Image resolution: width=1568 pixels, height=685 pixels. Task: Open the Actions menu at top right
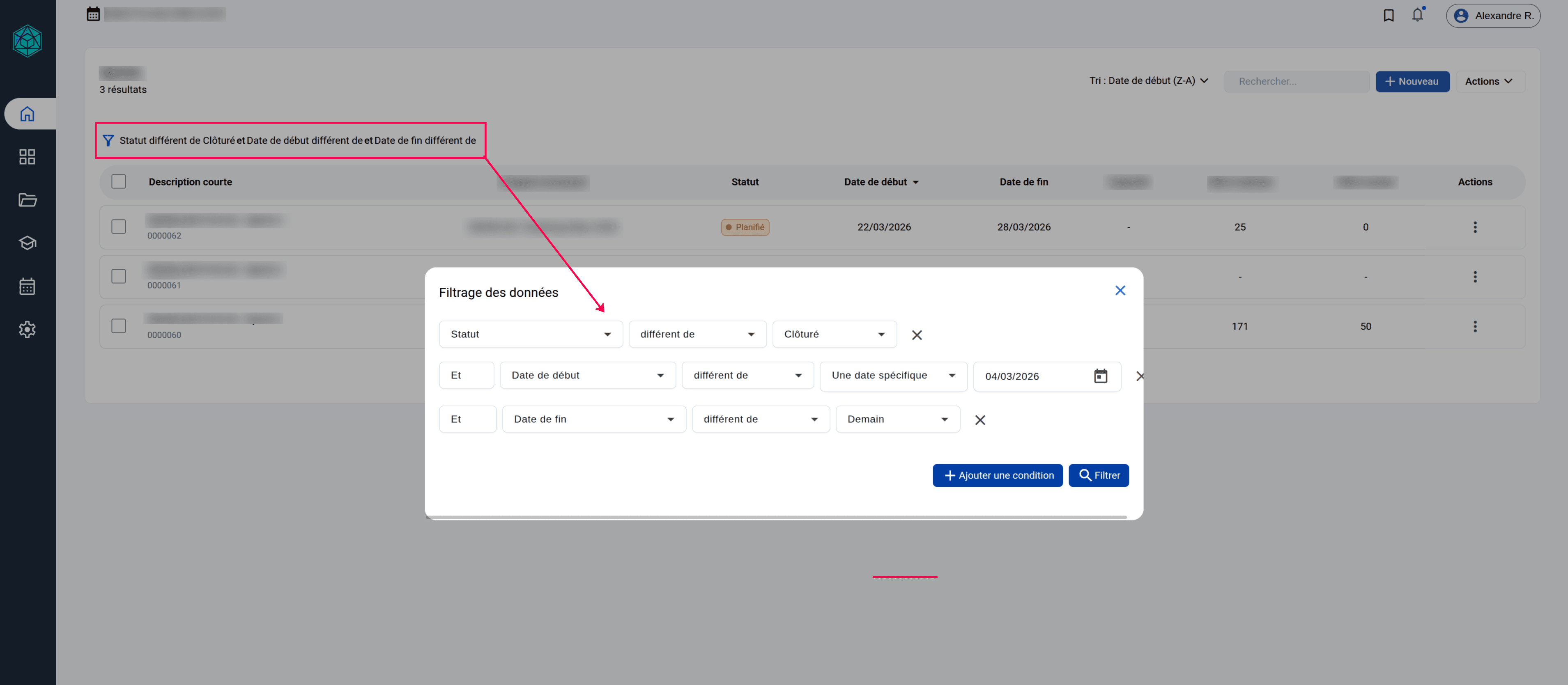[x=1488, y=82]
